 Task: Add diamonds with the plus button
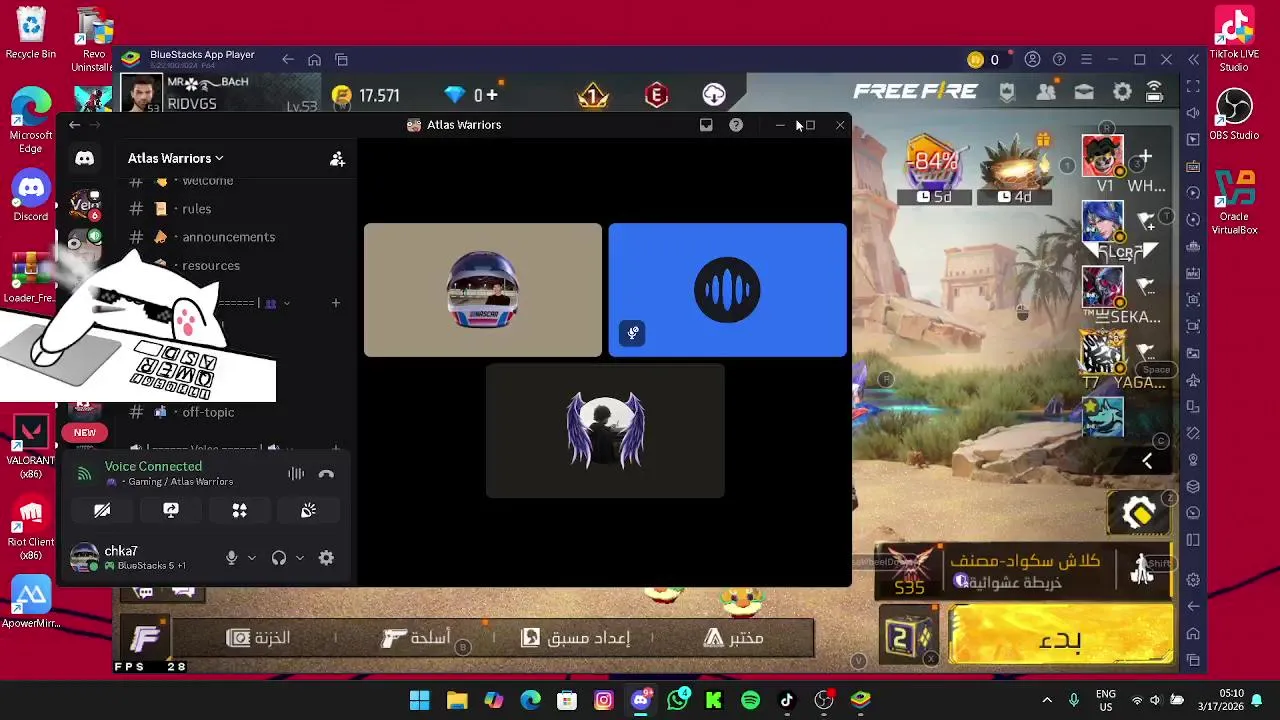point(492,95)
